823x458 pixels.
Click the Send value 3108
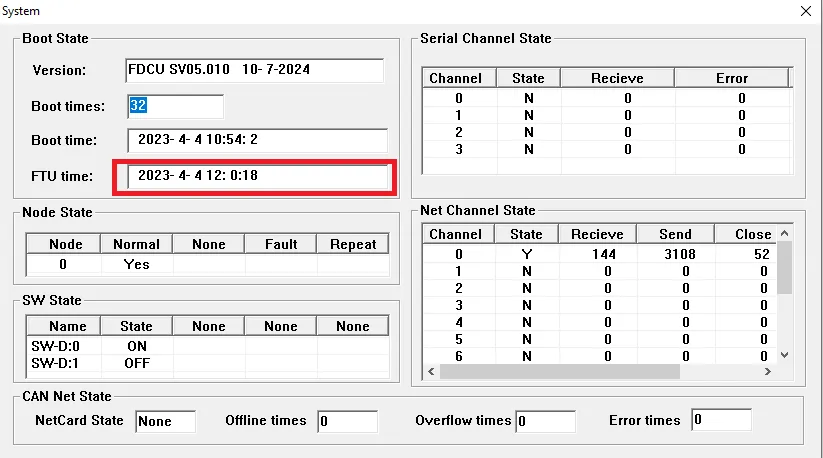click(680, 254)
